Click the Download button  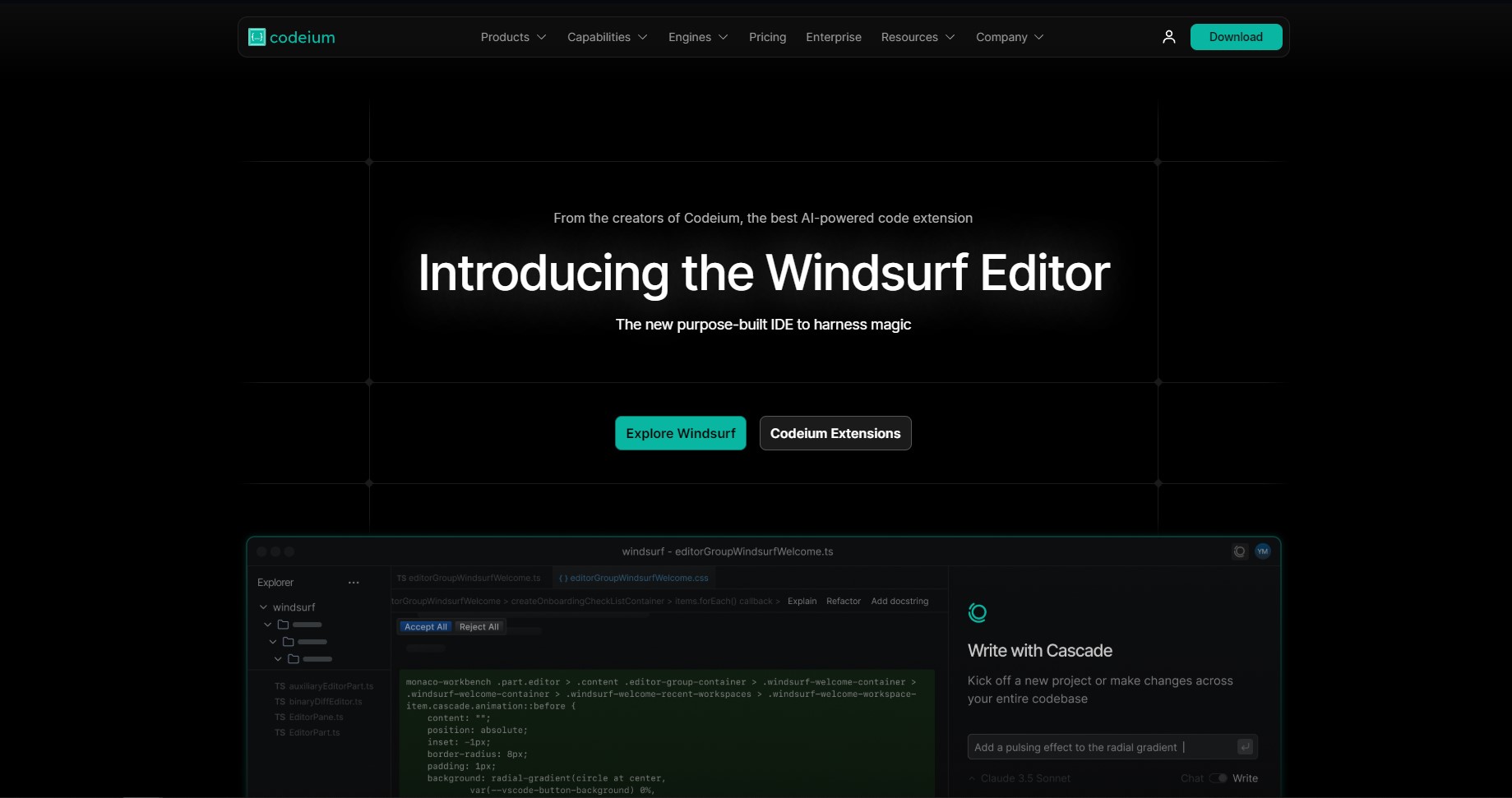[1236, 37]
